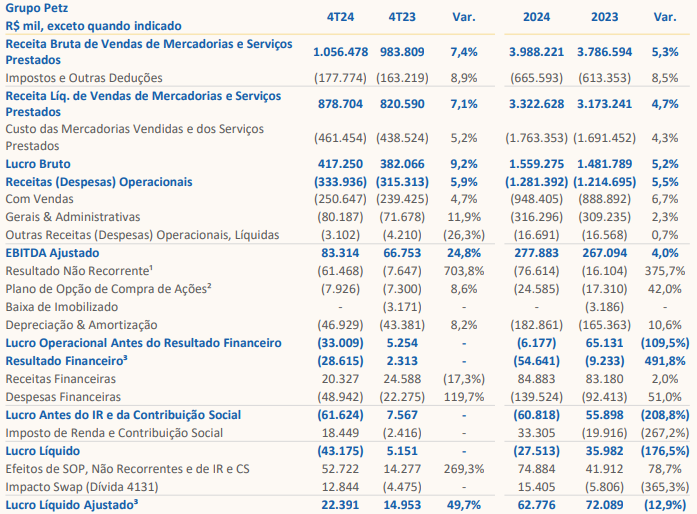Select 'Resultado Não Recorrente' row label
Screen dimensions: 697x514
pos(79,271)
